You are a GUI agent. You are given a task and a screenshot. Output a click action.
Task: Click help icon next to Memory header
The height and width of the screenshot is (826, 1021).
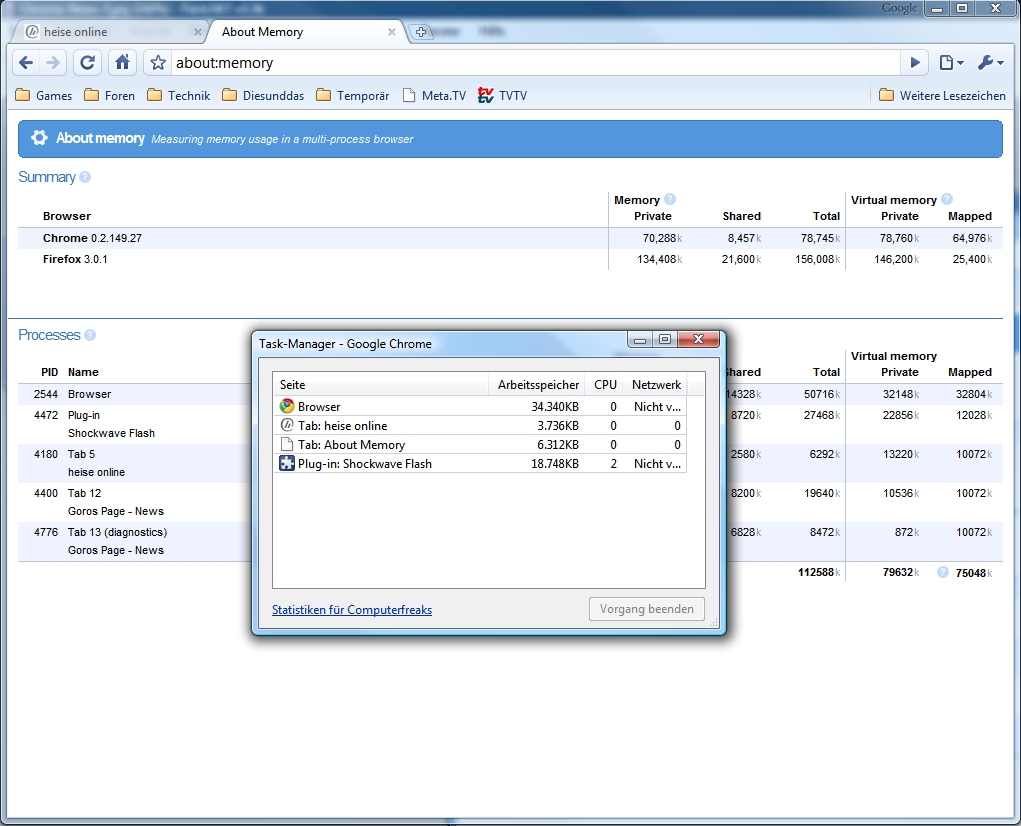[x=669, y=199]
